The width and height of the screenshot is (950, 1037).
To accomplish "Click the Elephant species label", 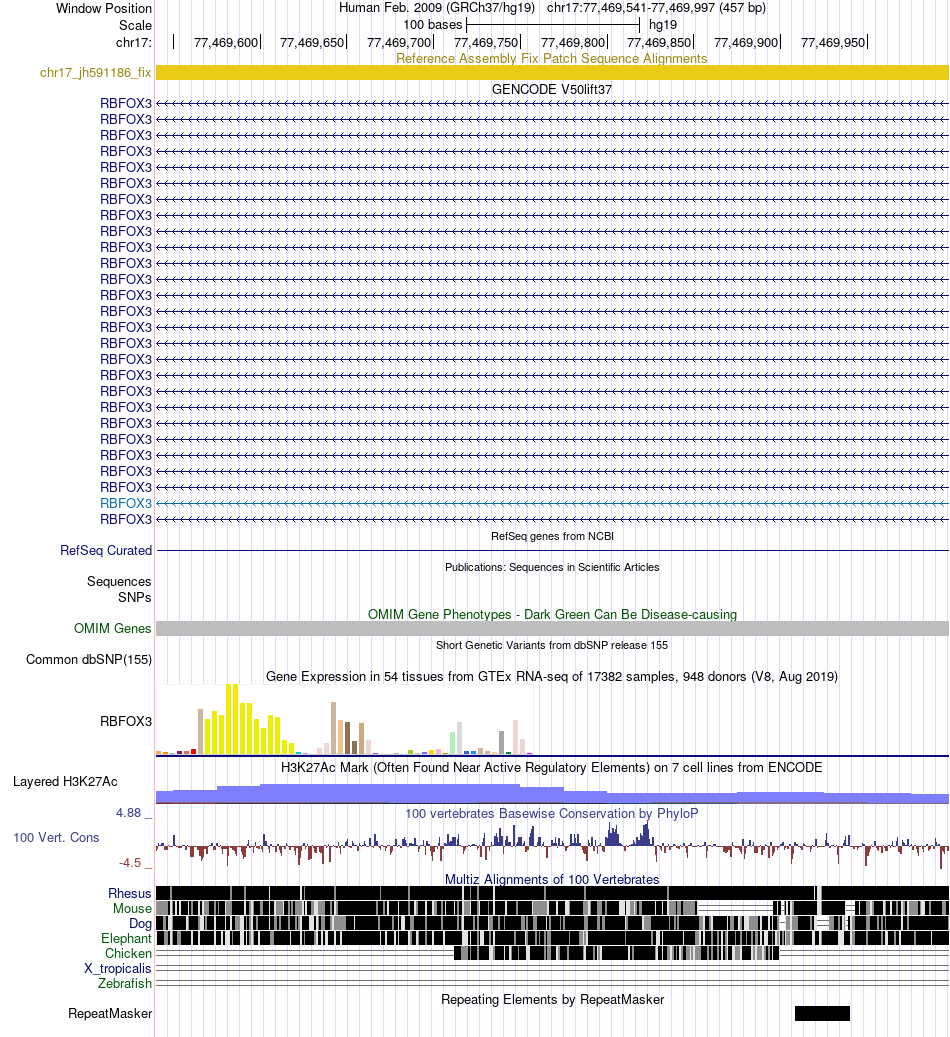I will pyautogui.click(x=126, y=938).
